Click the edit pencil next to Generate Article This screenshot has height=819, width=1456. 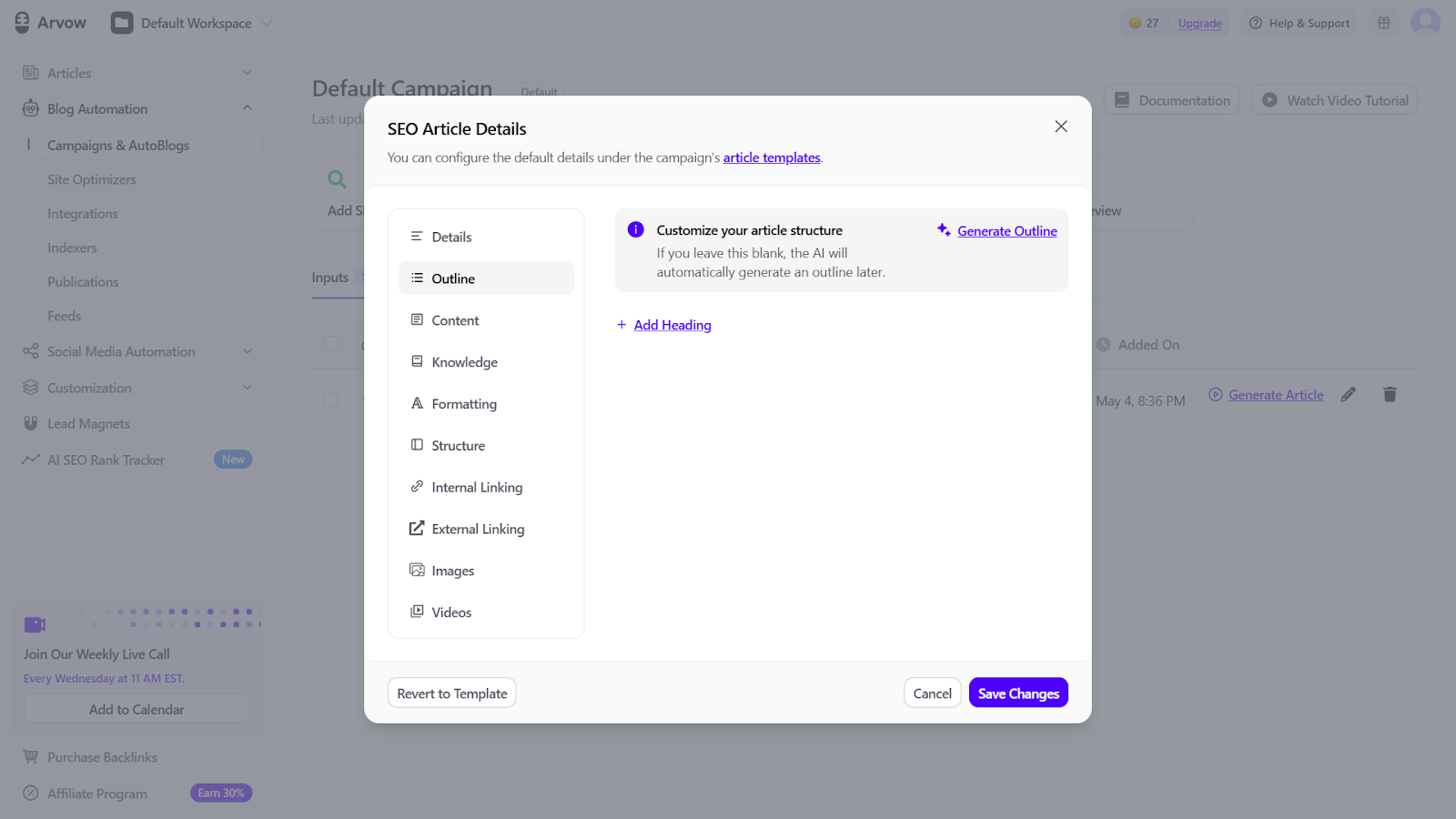(x=1349, y=394)
